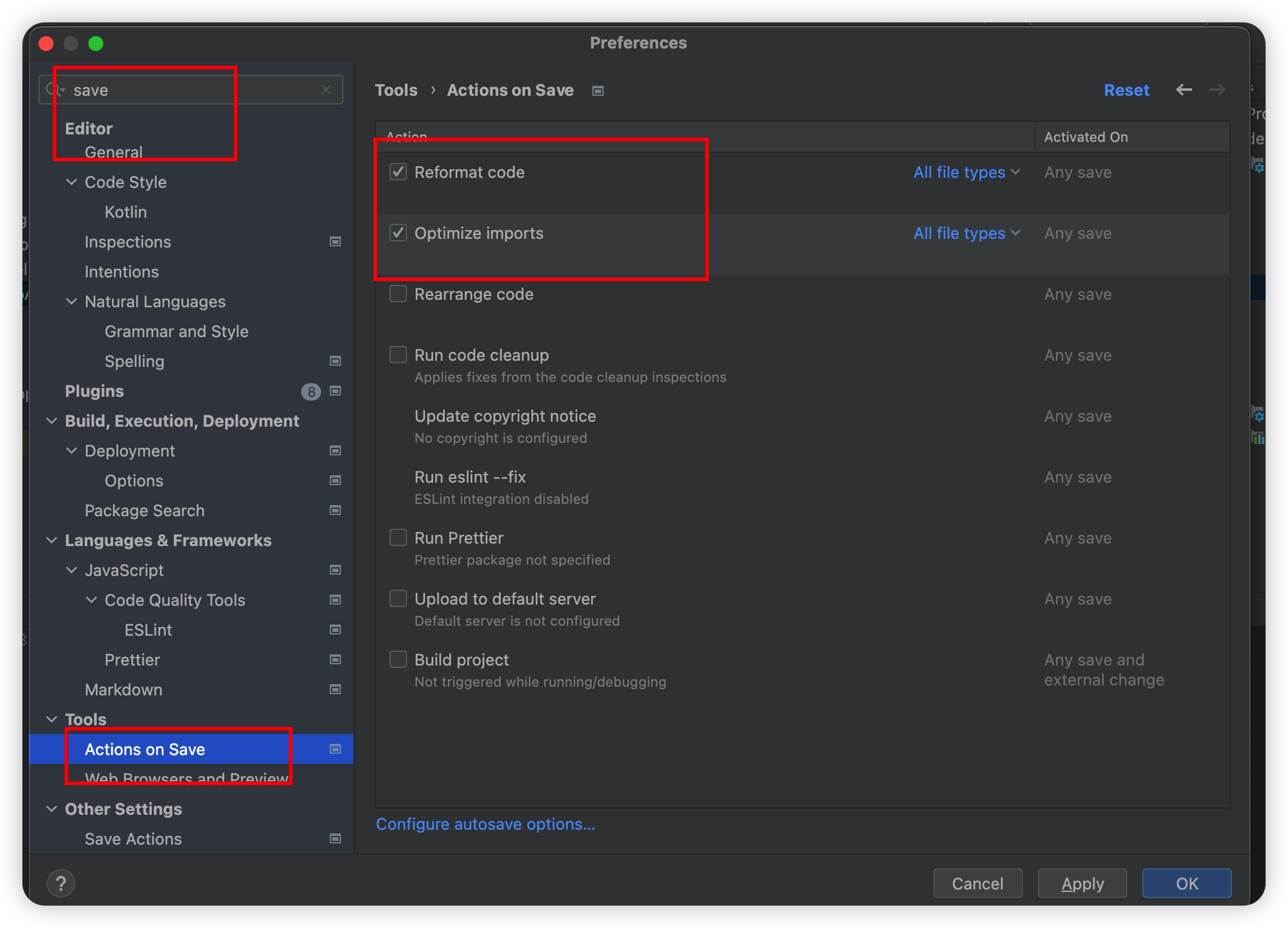
Task: Go back with the left arrow
Action: (1184, 90)
